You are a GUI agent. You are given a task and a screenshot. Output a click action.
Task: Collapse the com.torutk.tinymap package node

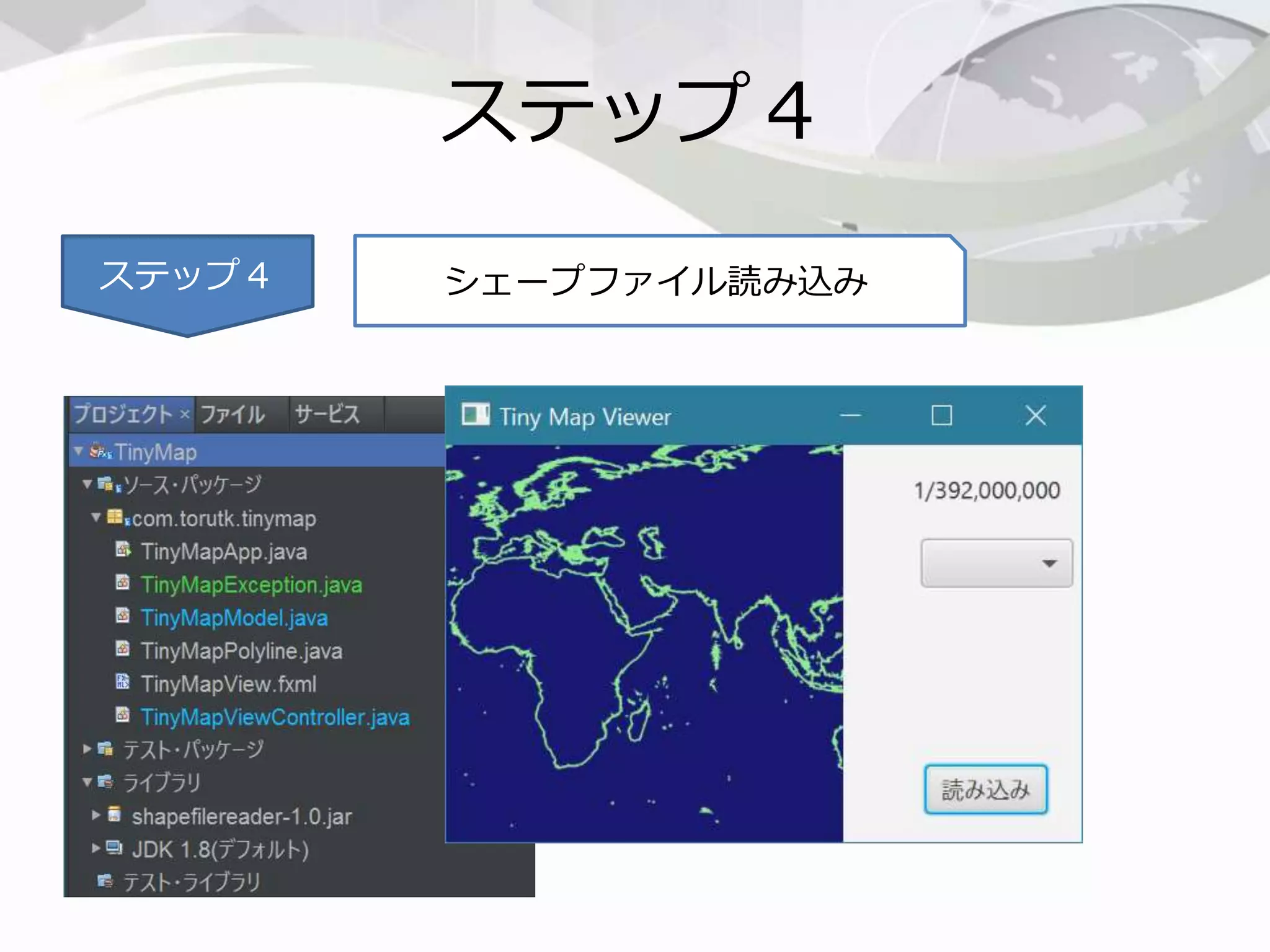click(96, 517)
